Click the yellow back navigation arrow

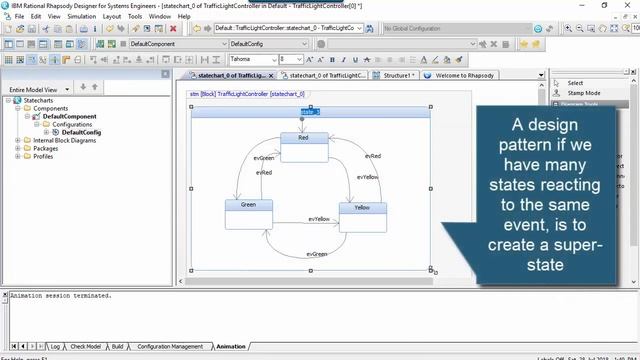[x=197, y=29]
